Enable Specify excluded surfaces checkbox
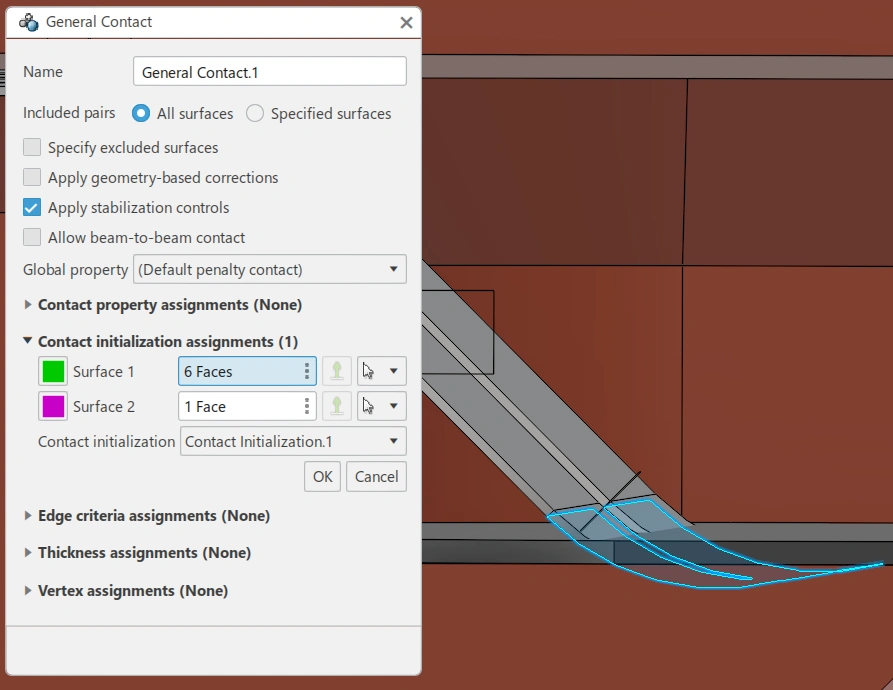Screen dimensions: 893x690 (32, 147)
